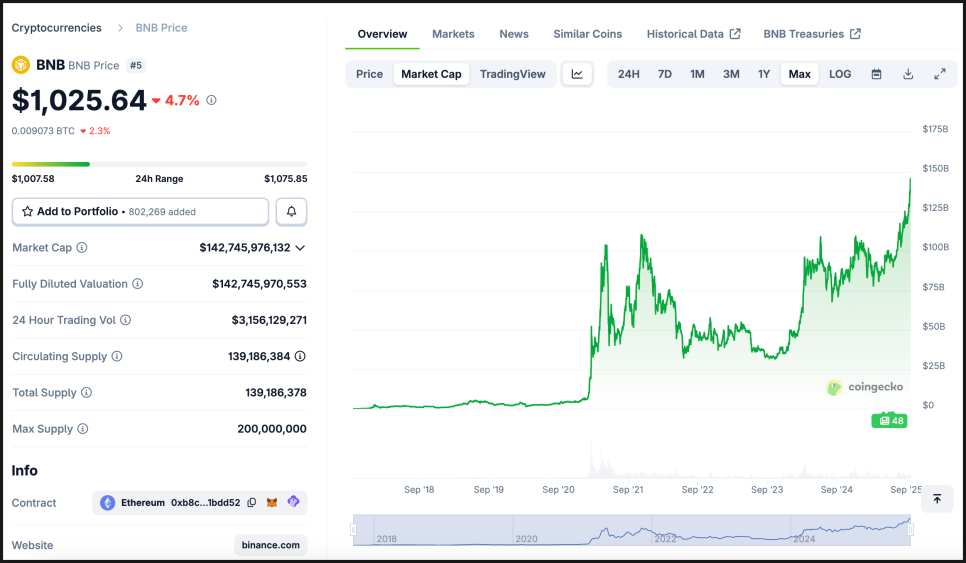Select the Market Cap chart toggle

tap(431, 74)
